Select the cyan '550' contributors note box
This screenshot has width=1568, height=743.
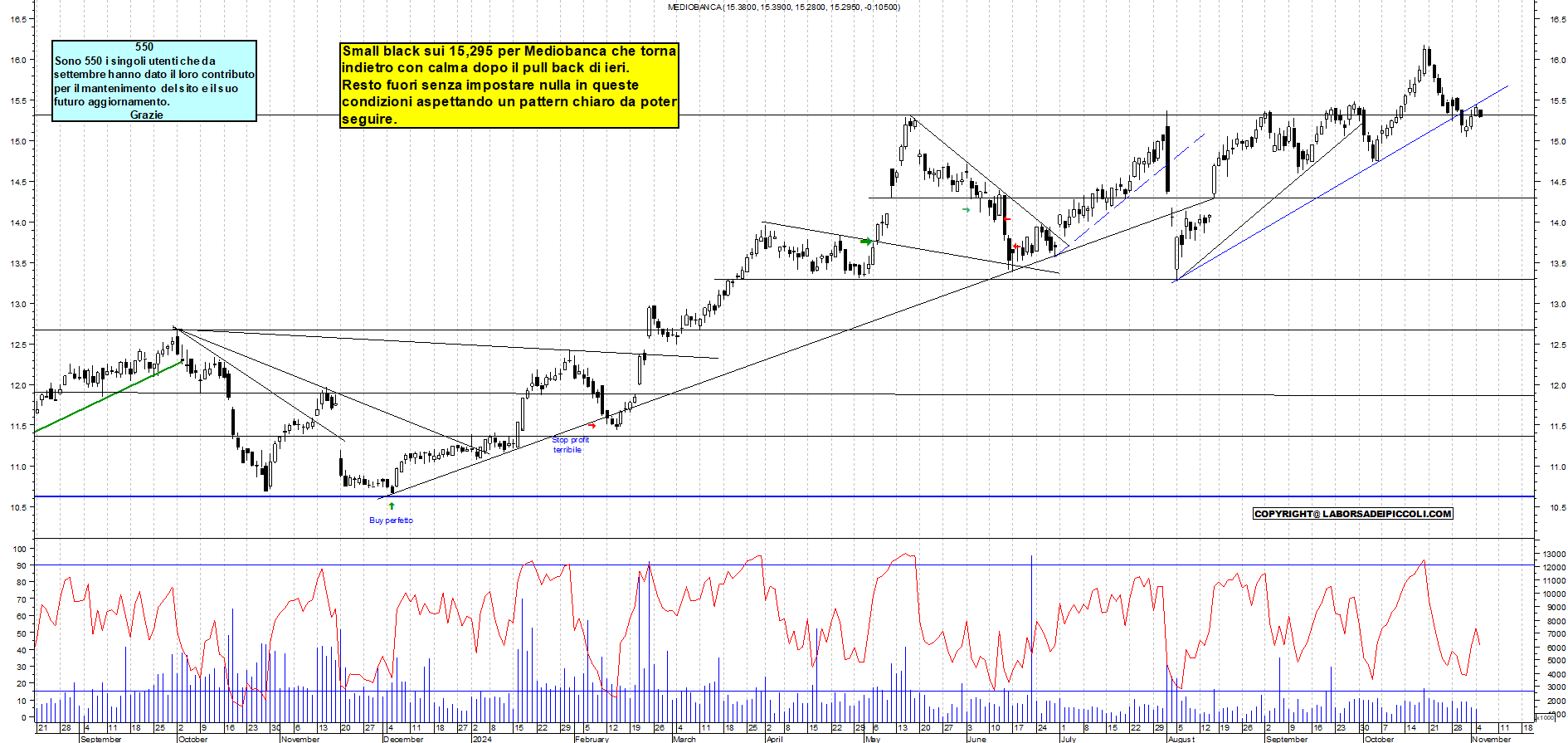point(154,81)
